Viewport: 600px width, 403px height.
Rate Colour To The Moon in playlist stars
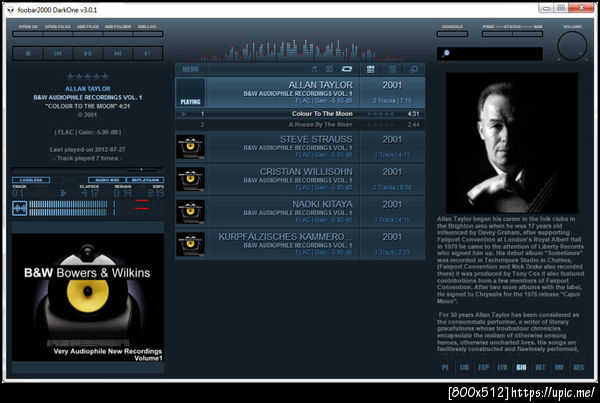(380, 114)
